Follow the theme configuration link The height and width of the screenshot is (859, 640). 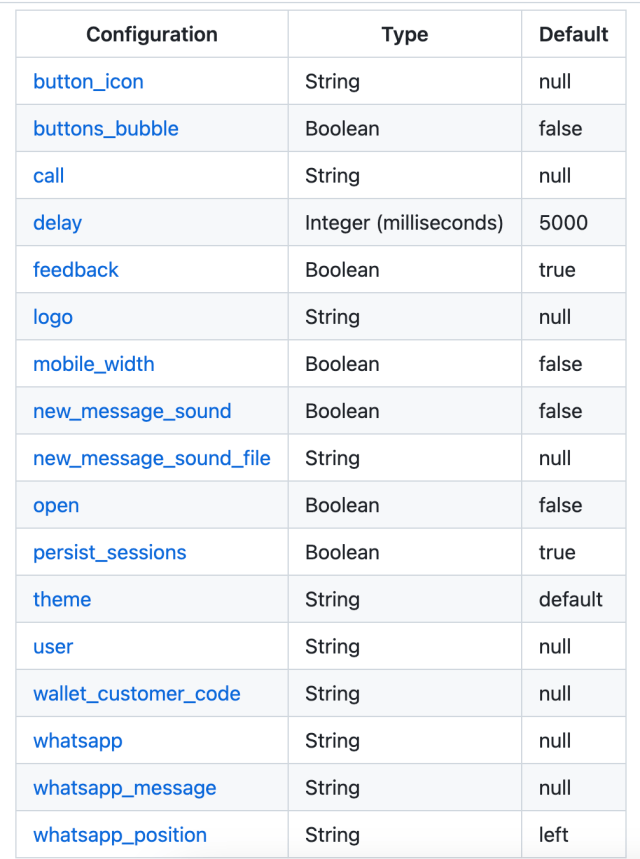click(62, 599)
